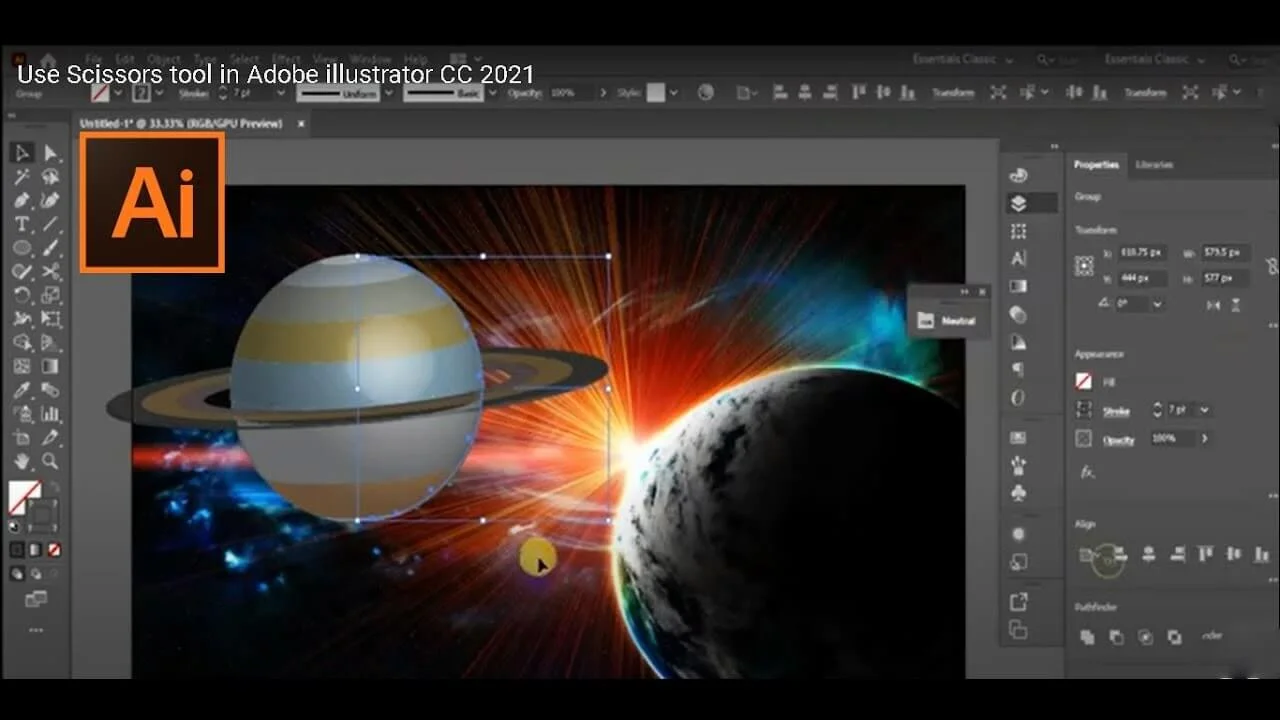Select the Gradient tool

coord(50,367)
